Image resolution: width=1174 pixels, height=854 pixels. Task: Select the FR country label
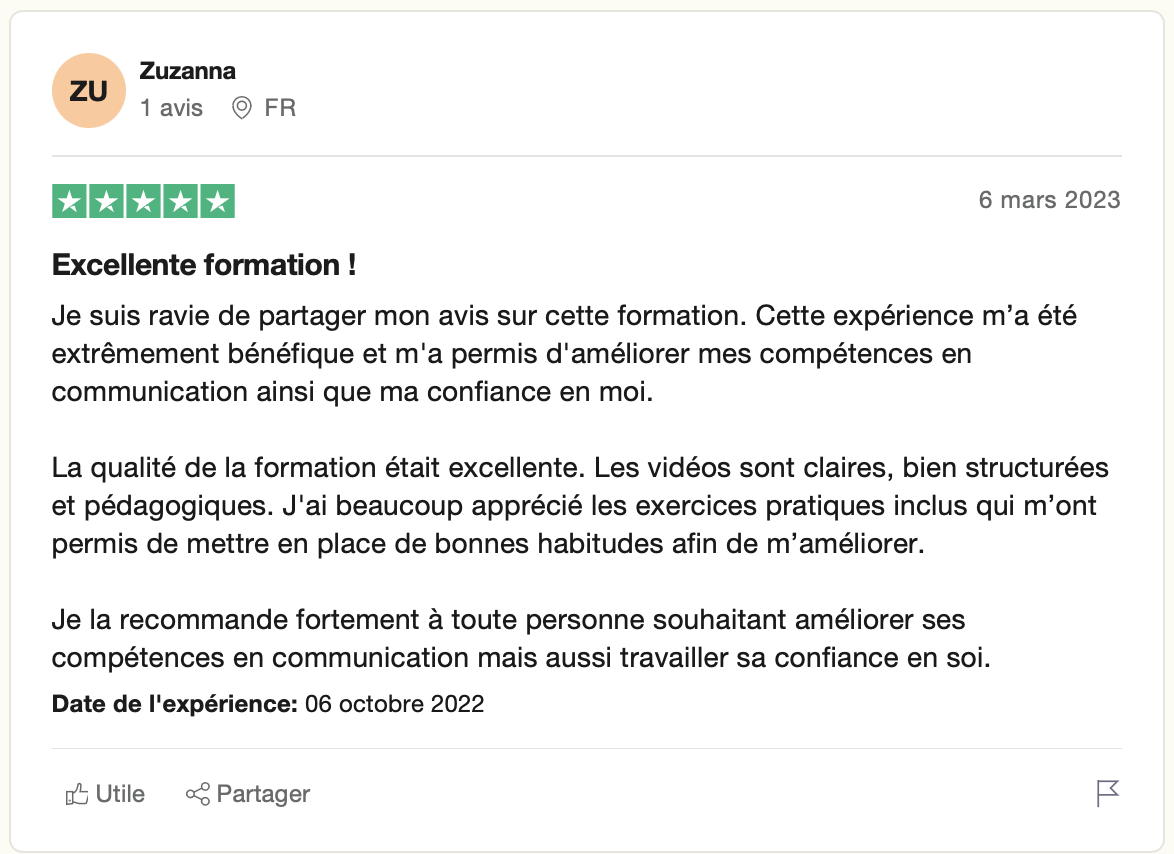tap(280, 108)
